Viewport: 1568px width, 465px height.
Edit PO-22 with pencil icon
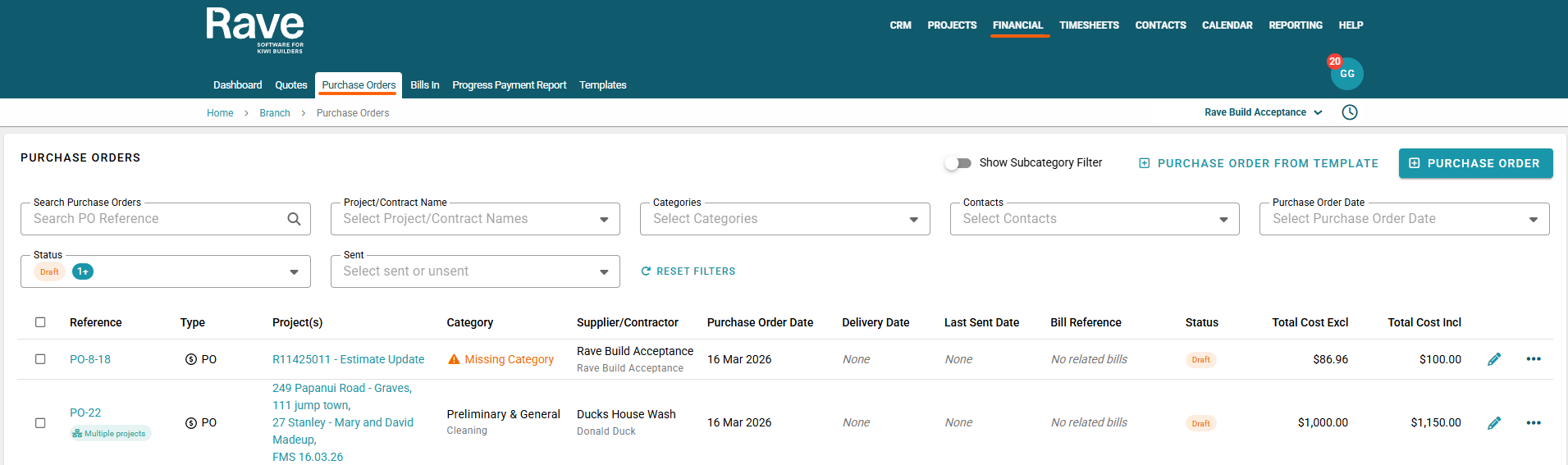point(1493,423)
